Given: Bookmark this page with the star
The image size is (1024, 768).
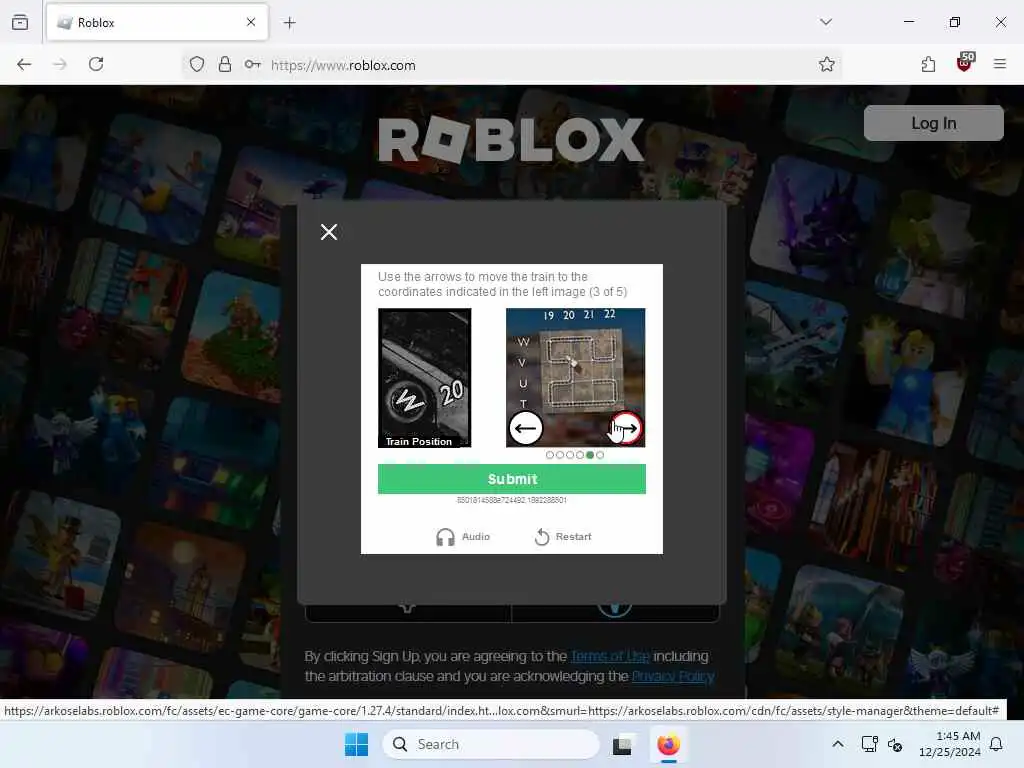Looking at the screenshot, I should [827, 64].
